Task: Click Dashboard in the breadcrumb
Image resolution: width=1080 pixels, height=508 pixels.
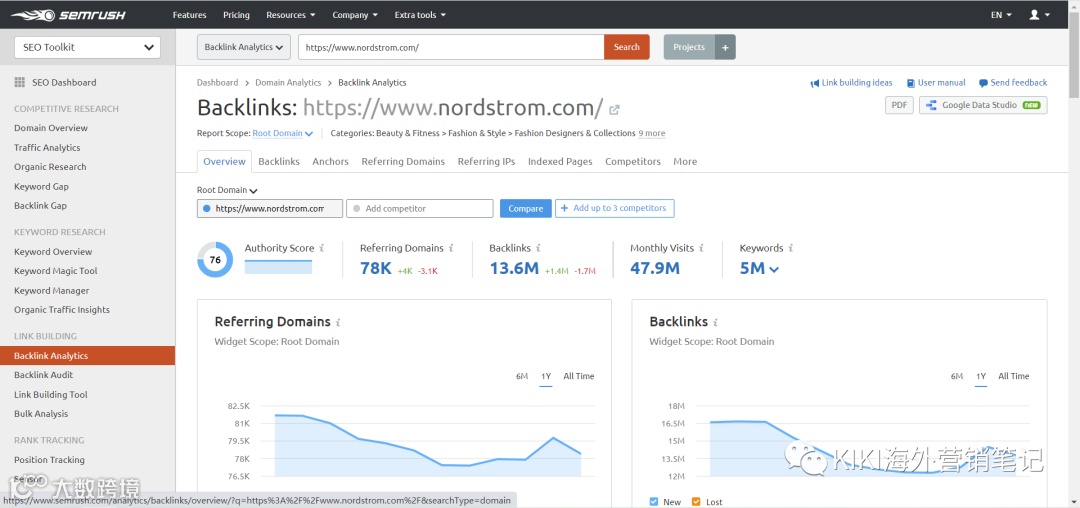Action: click(218, 83)
